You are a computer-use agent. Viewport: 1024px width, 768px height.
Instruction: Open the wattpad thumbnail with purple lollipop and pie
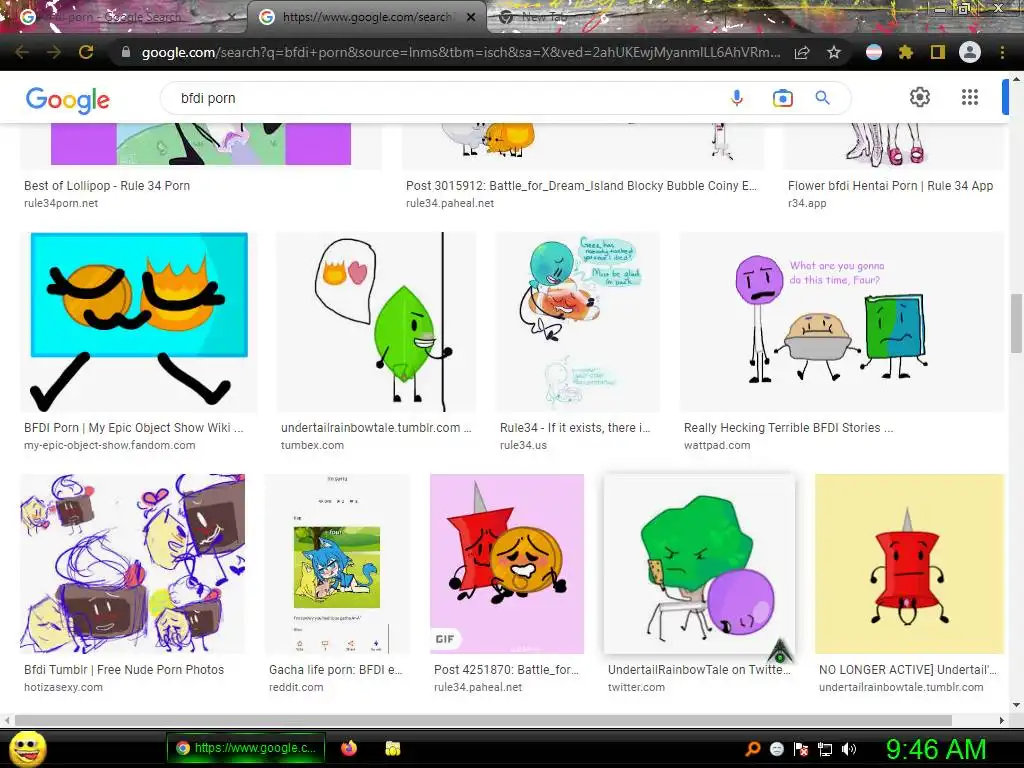841,321
